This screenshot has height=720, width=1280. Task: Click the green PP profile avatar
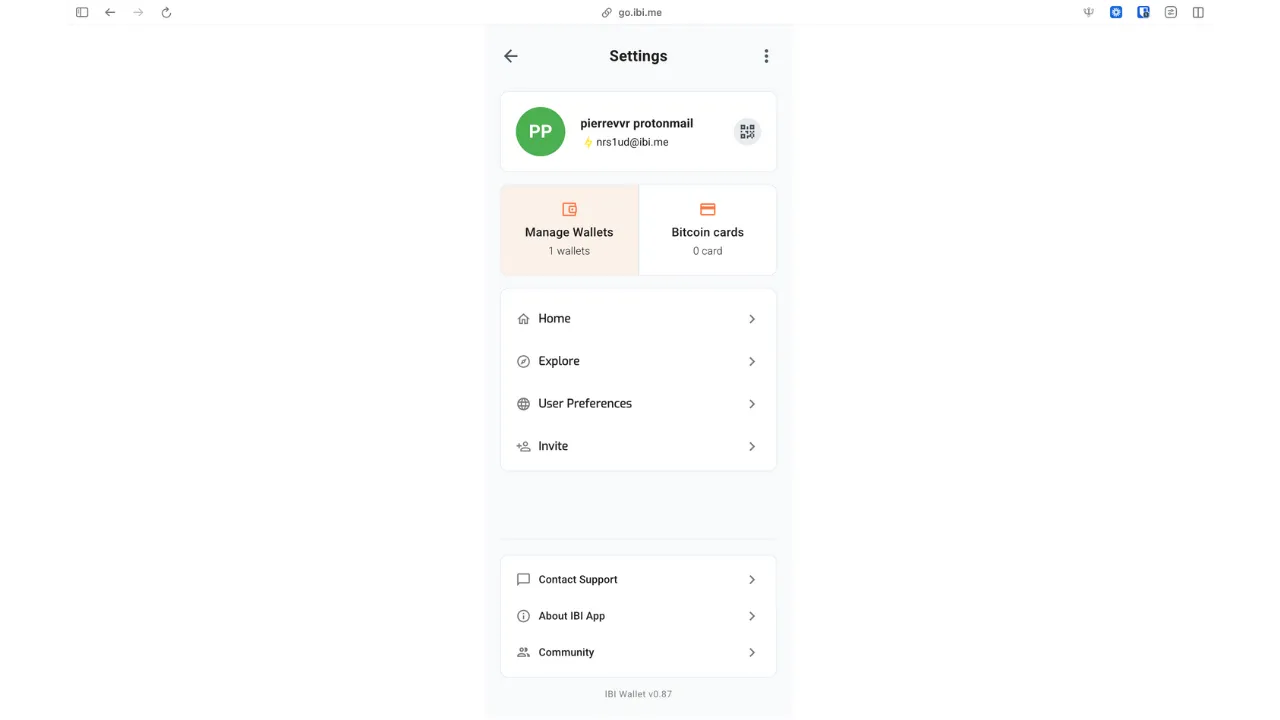tap(540, 132)
